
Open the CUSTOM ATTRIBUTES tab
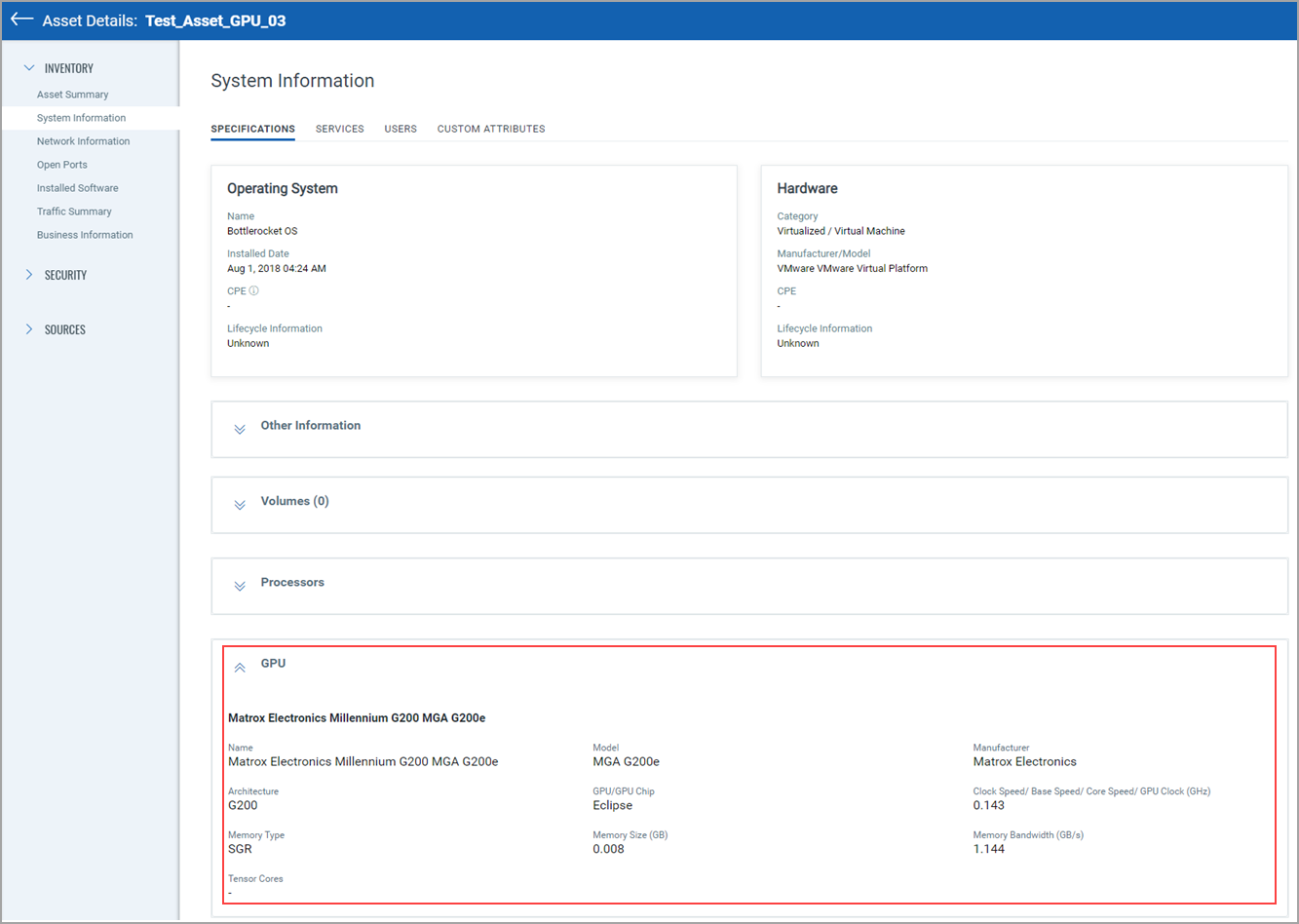click(491, 129)
